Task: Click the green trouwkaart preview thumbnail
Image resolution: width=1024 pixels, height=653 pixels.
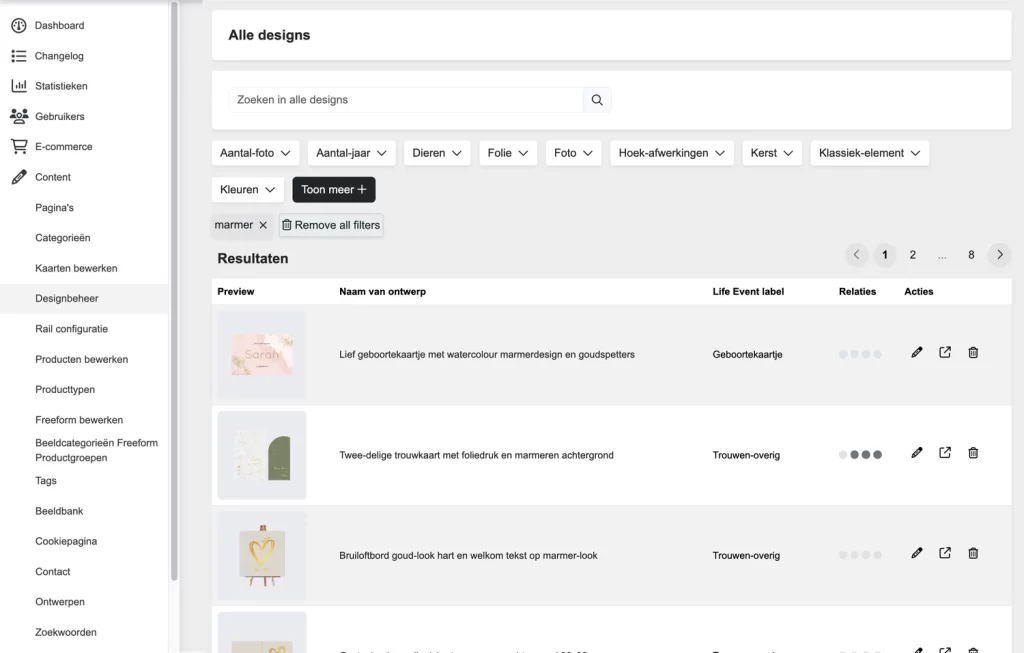Action: pos(261,455)
